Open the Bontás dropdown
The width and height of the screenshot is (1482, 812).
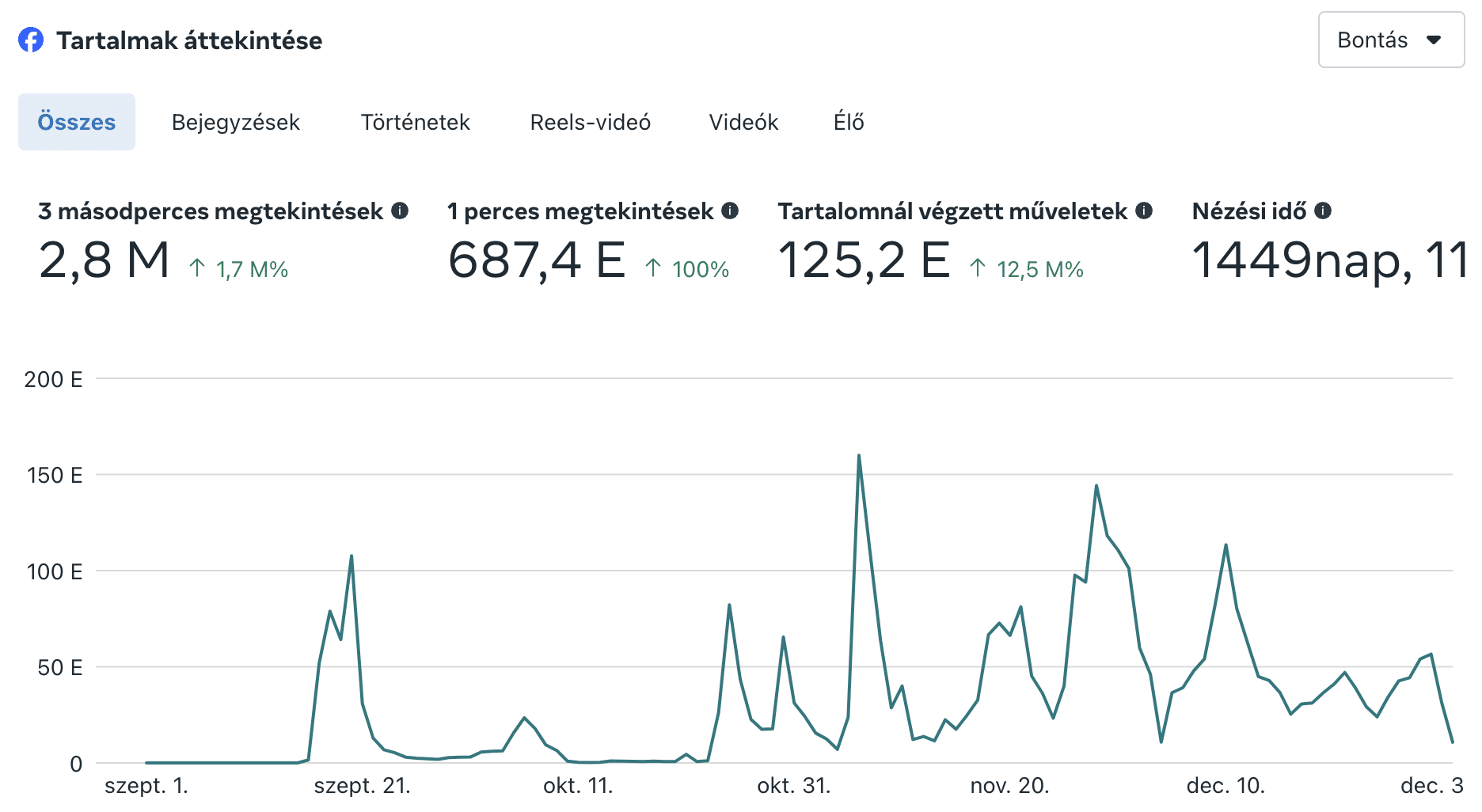[x=1390, y=40]
